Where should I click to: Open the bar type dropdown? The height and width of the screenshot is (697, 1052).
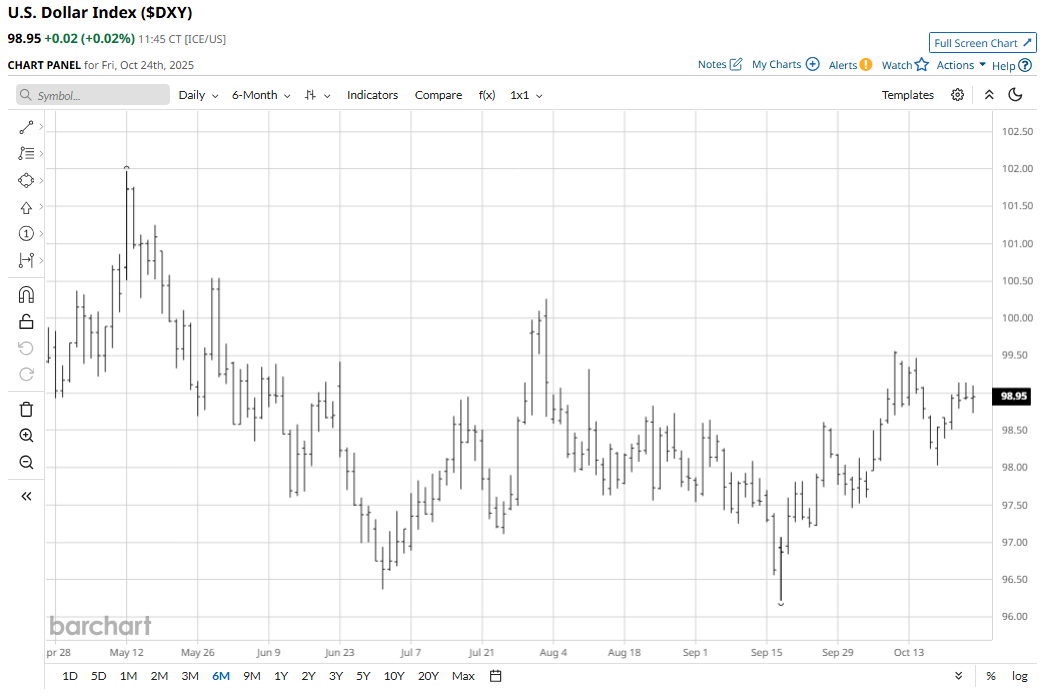pos(317,95)
